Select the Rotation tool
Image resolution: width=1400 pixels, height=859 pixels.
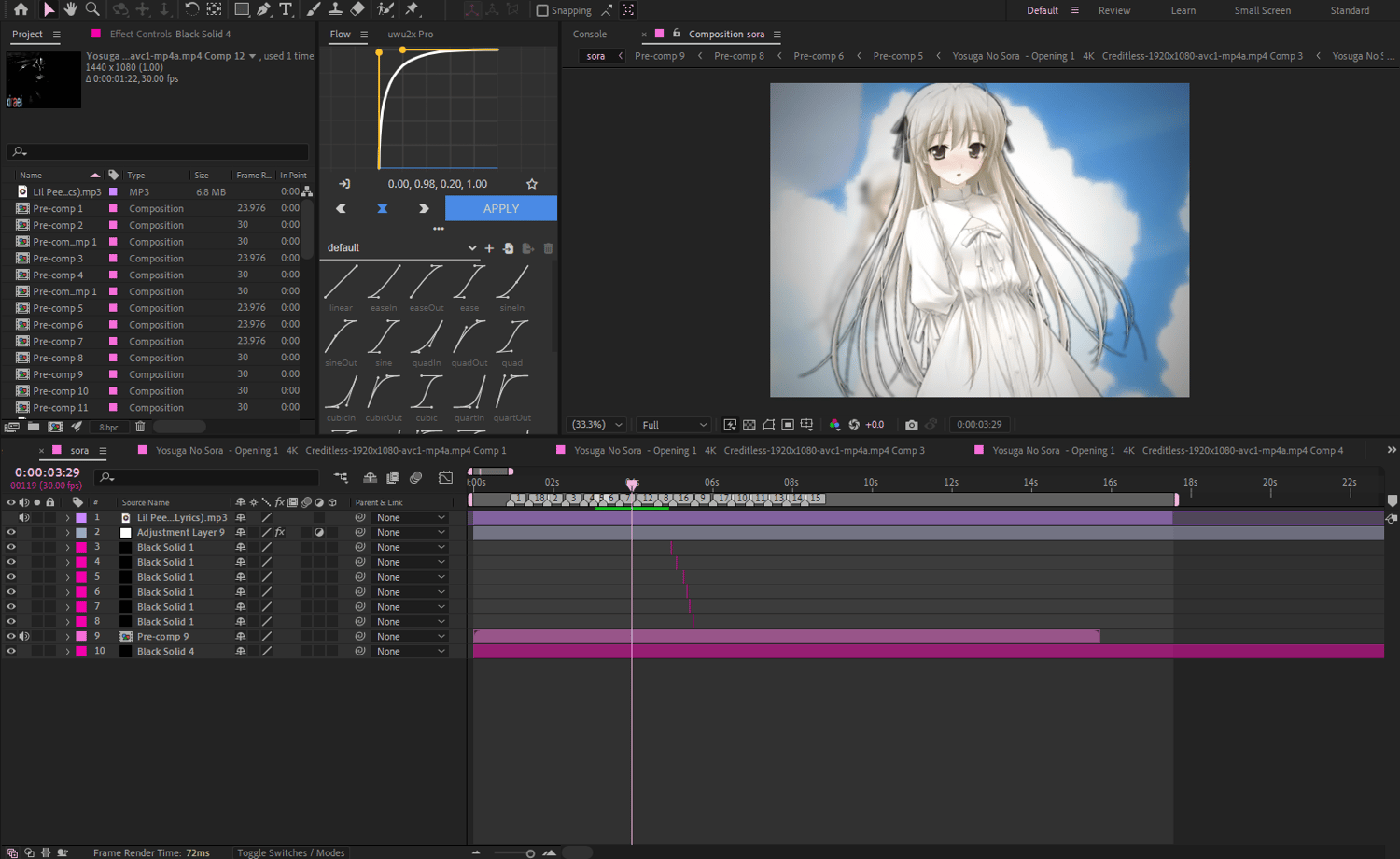[x=191, y=9]
